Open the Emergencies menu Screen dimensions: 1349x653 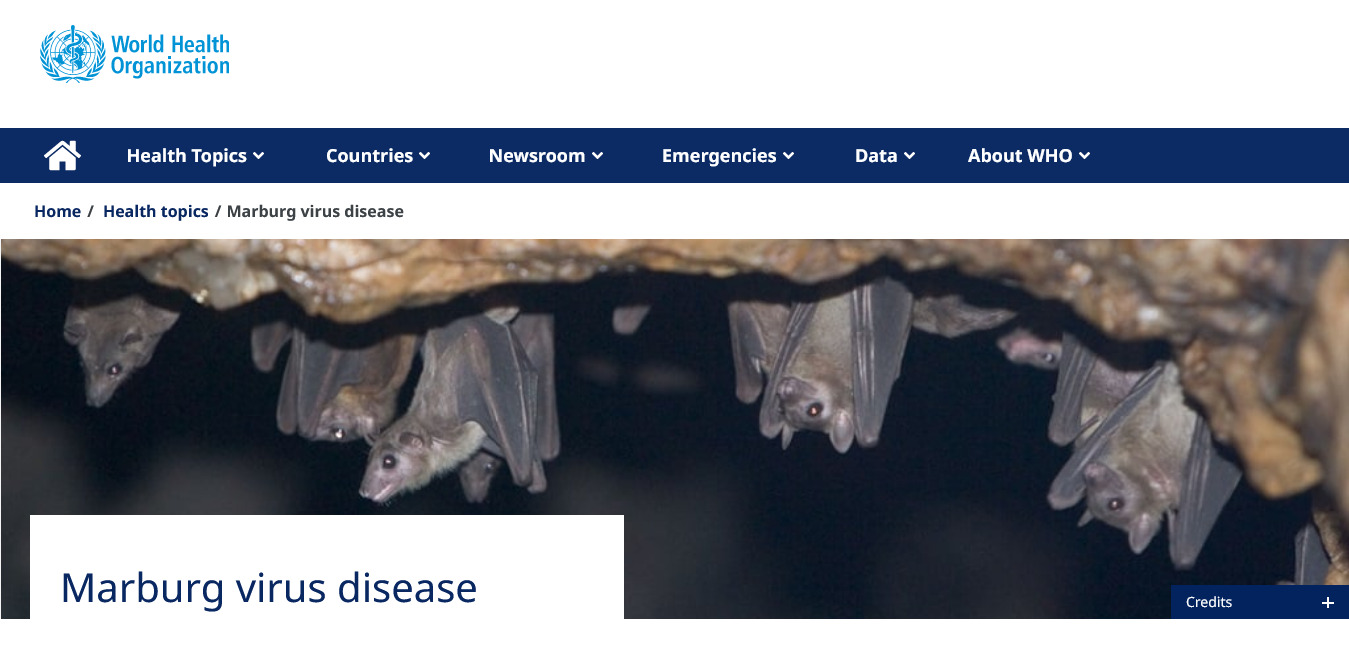pyautogui.click(x=728, y=155)
